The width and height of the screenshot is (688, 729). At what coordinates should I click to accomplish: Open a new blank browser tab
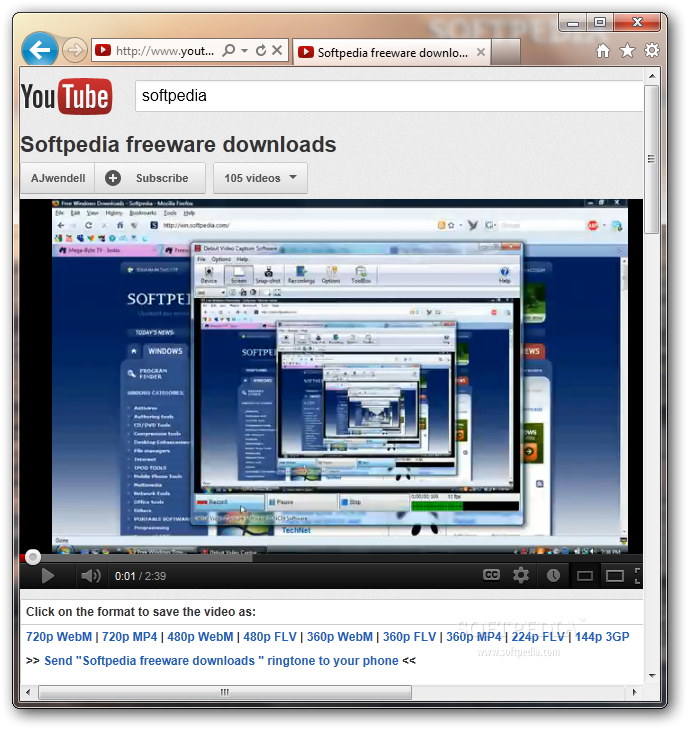click(x=506, y=52)
